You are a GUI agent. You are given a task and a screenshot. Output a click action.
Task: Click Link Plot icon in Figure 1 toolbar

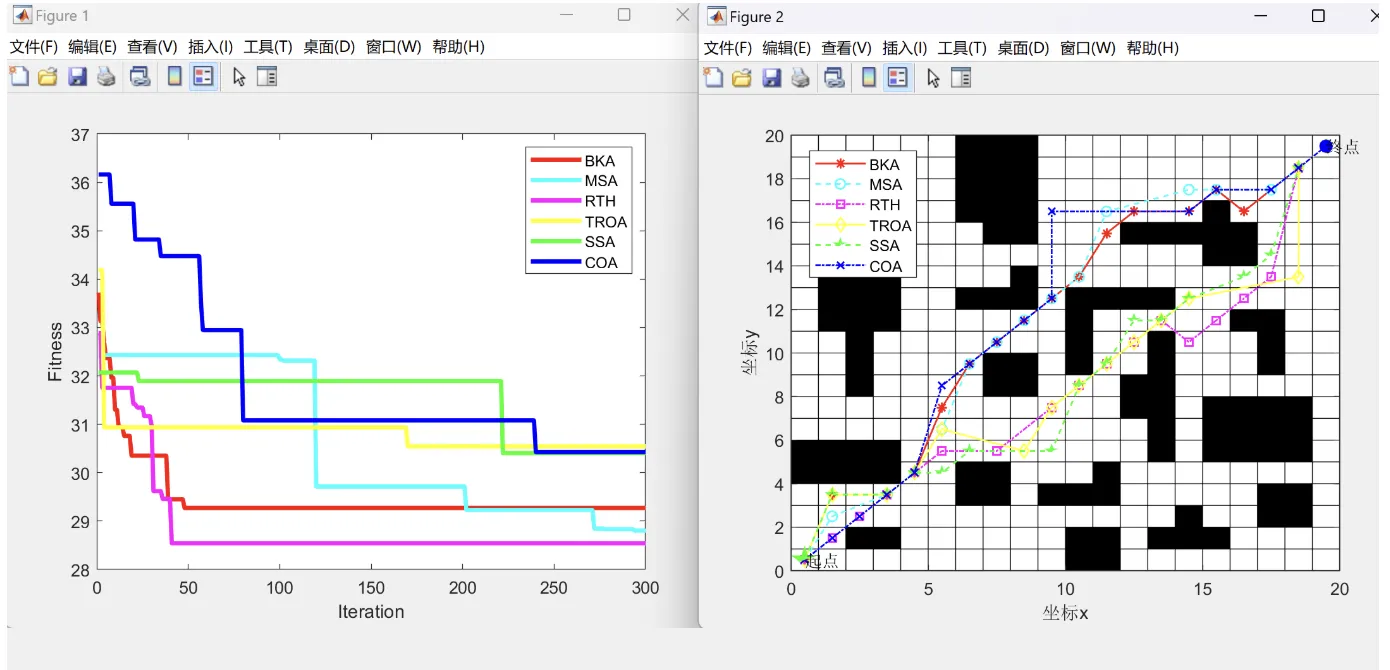[140, 76]
